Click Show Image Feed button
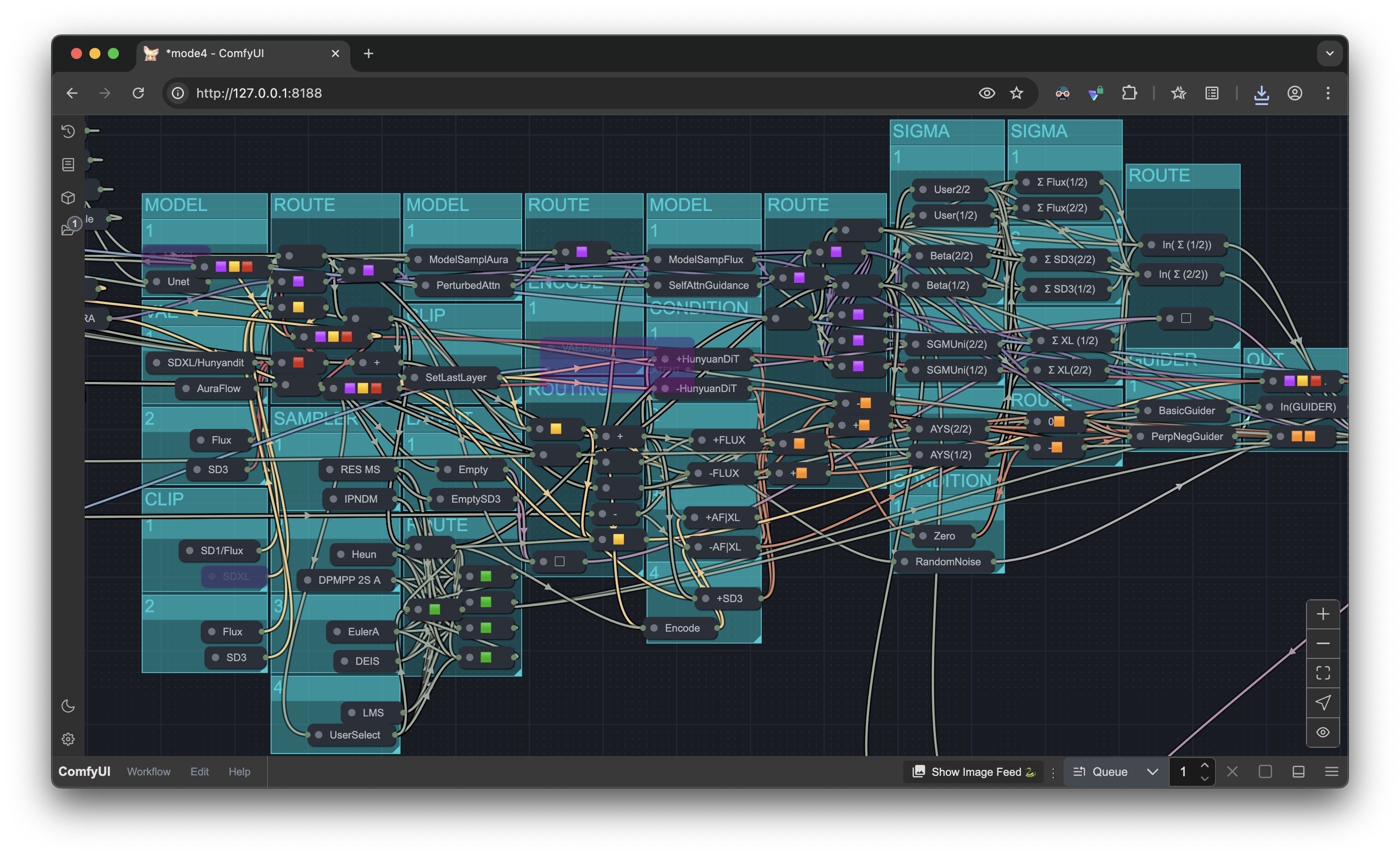The width and height of the screenshot is (1400, 856). click(x=974, y=771)
